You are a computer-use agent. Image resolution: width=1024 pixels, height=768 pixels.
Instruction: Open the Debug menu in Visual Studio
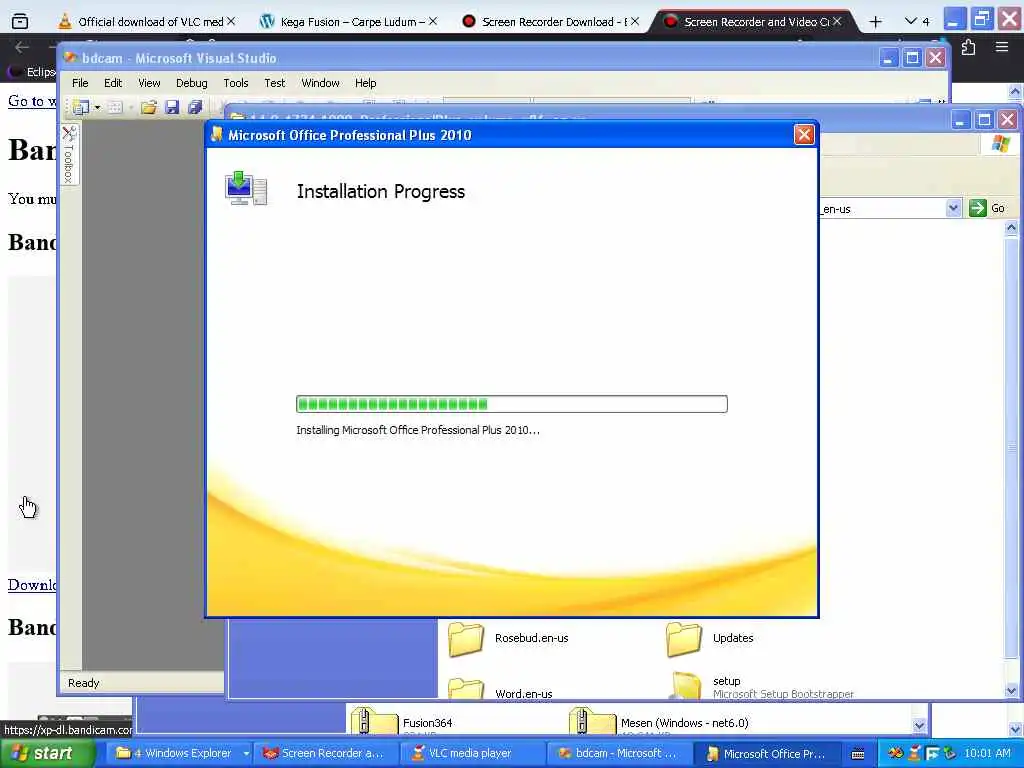click(191, 83)
